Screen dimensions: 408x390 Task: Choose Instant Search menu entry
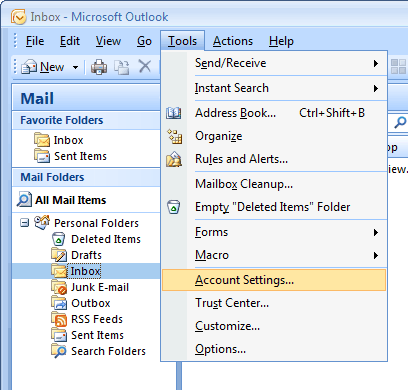point(274,88)
